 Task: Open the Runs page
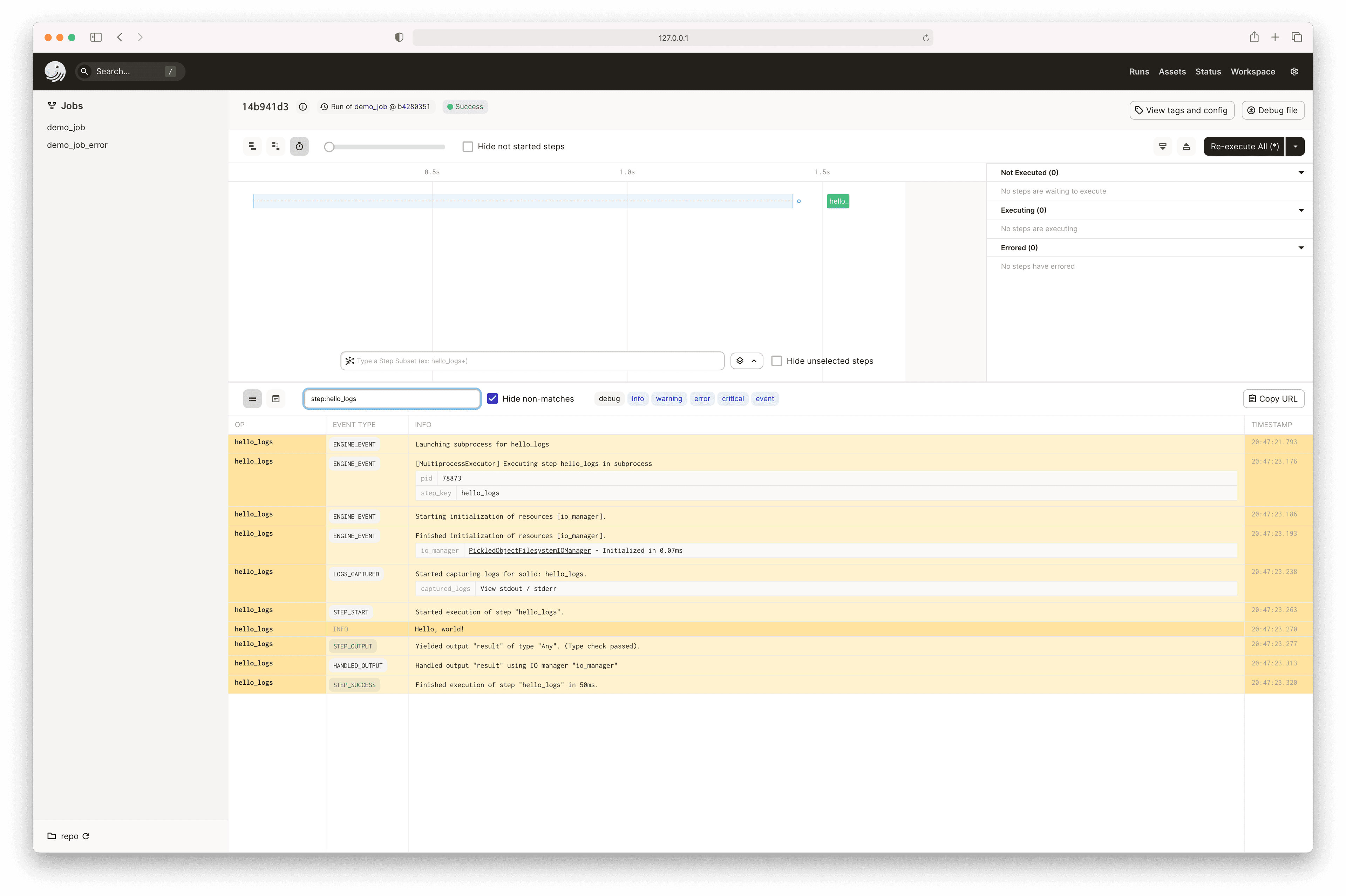pos(1138,71)
